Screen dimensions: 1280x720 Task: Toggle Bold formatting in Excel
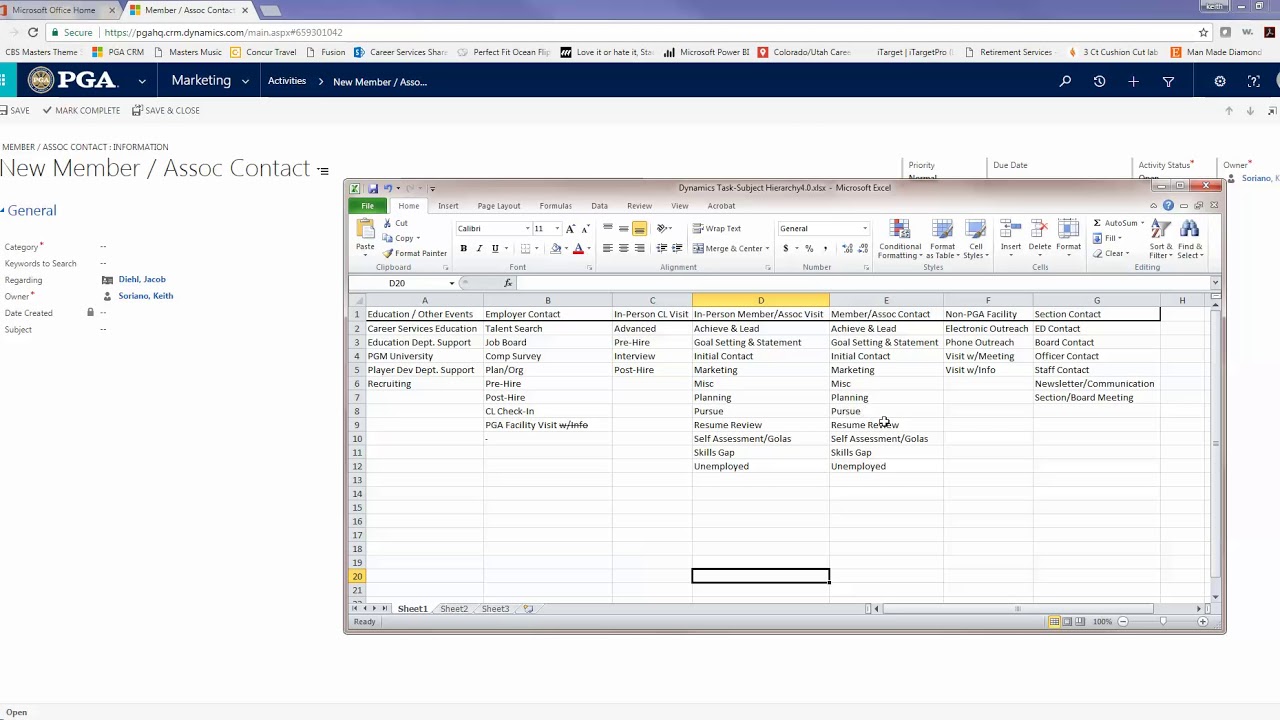point(463,248)
